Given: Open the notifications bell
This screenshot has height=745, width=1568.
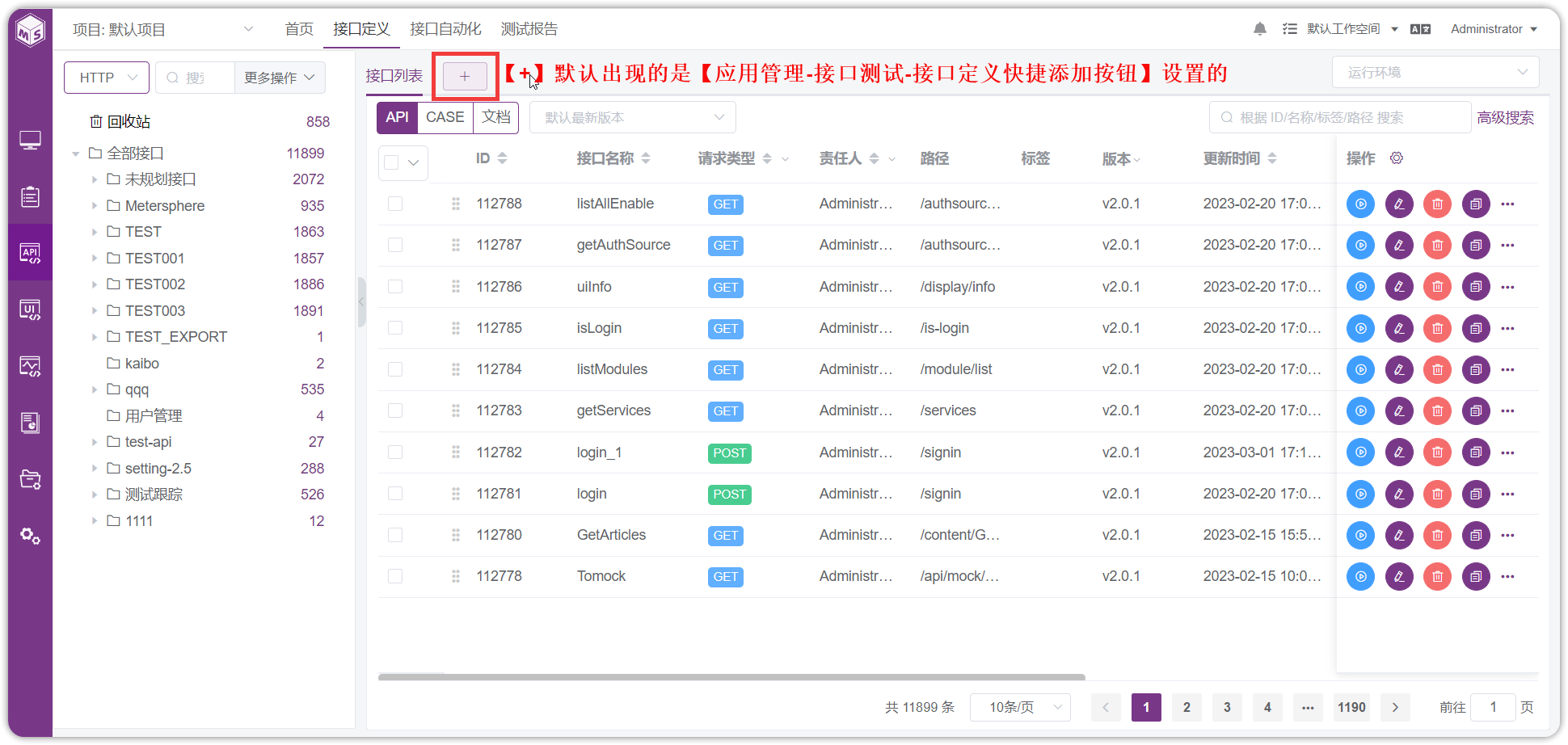Looking at the screenshot, I should tap(1259, 29).
